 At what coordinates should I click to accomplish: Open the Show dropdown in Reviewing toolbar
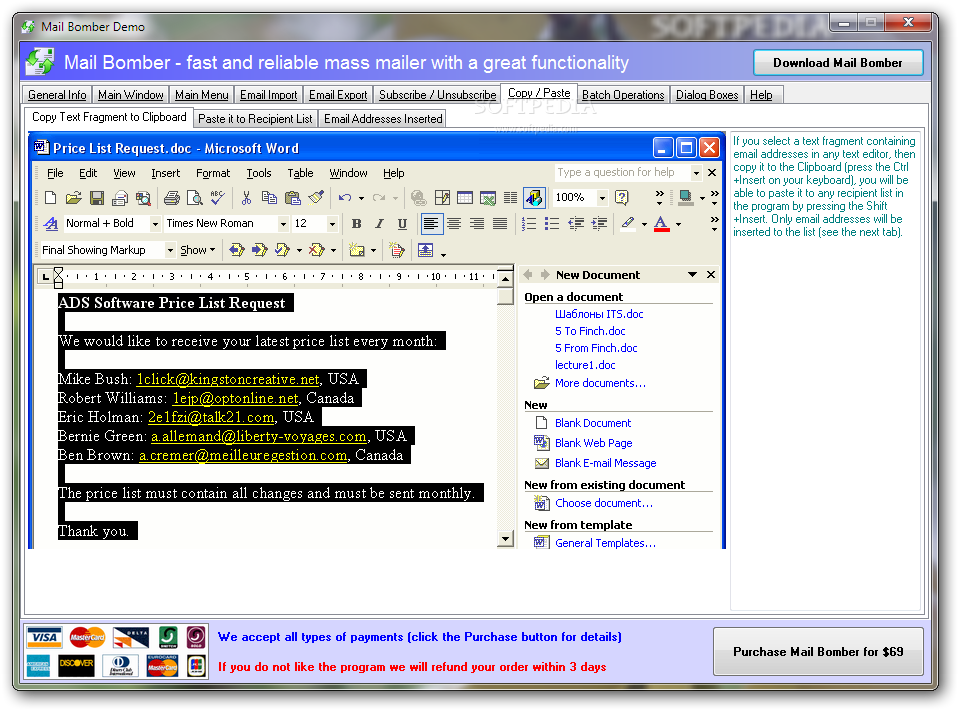(198, 250)
